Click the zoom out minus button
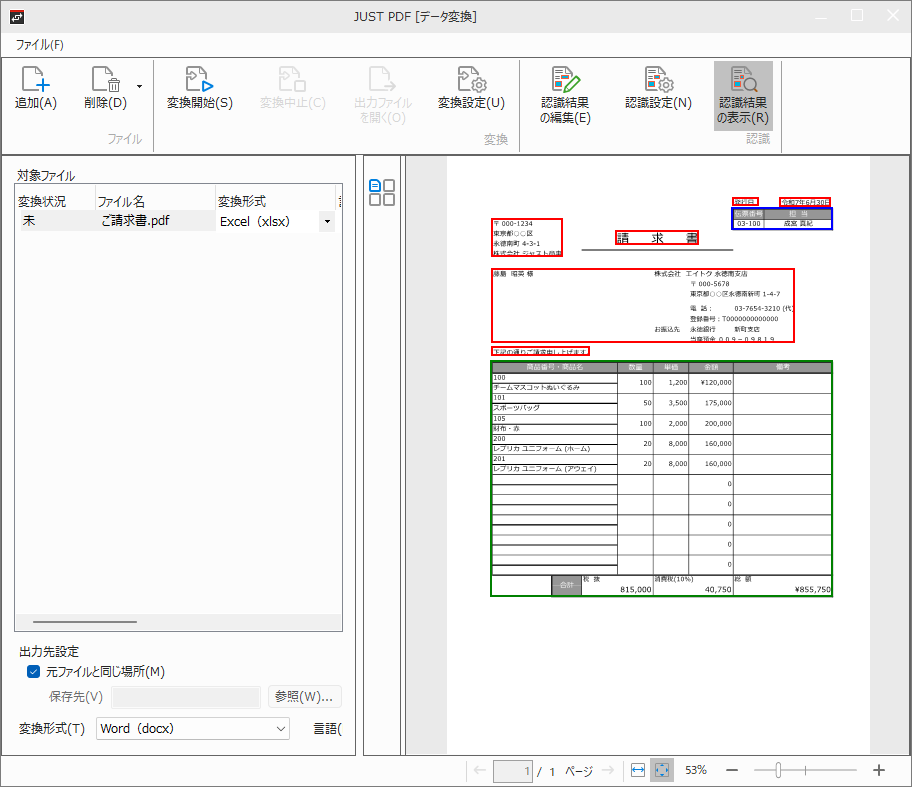 [x=732, y=771]
